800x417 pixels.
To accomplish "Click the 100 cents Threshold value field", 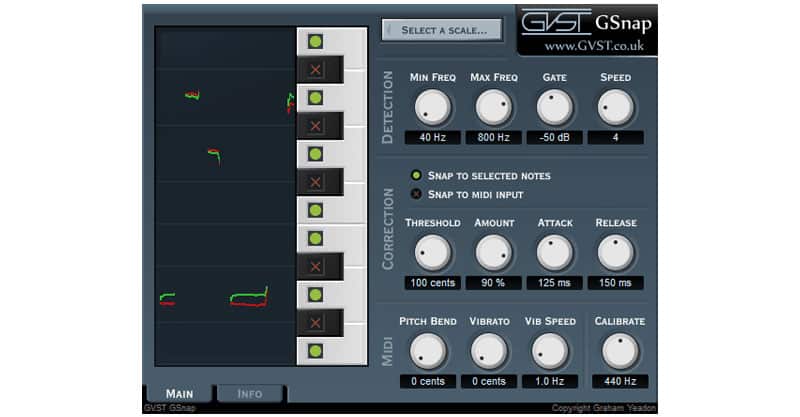I will (433, 283).
